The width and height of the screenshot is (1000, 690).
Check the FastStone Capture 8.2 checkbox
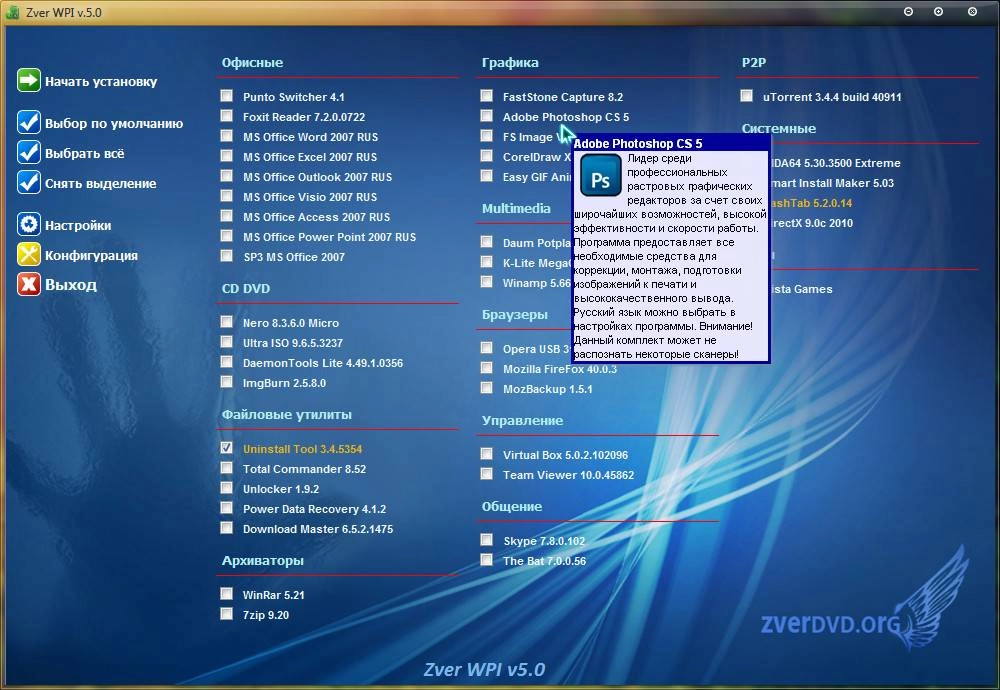tap(487, 96)
